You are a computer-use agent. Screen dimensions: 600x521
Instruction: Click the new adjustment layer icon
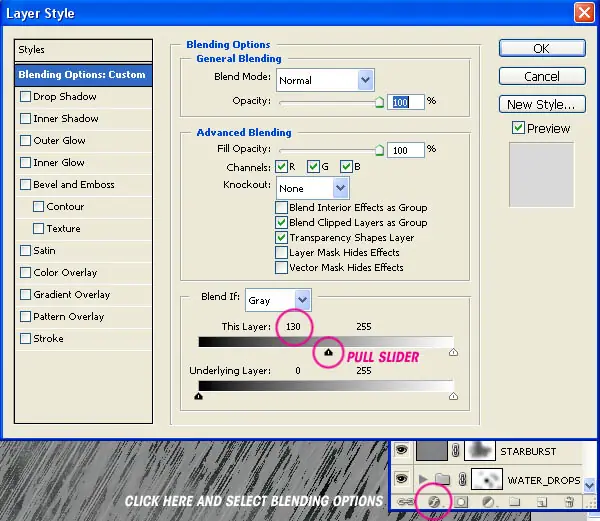[x=488, y=501]
